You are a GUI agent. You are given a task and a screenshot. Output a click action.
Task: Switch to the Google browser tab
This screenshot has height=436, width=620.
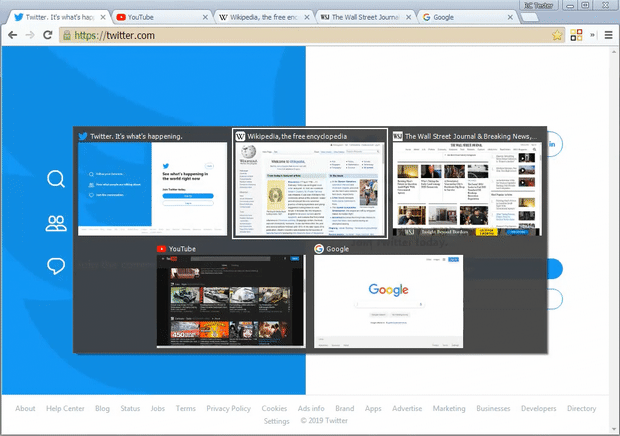[x=468, y=17]
